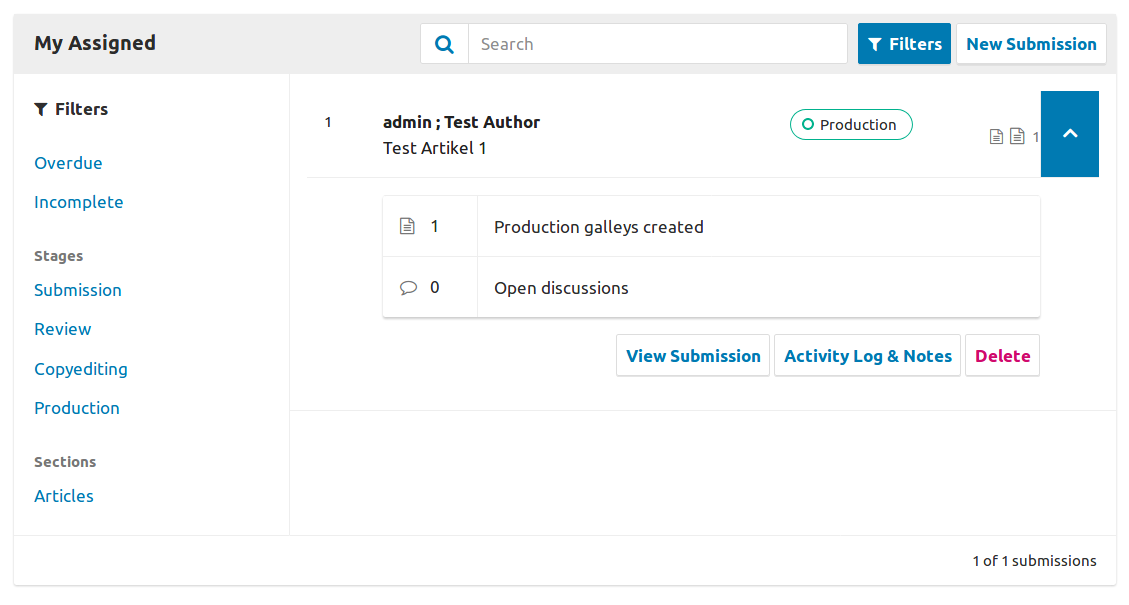Start a New Submission

1031,44
